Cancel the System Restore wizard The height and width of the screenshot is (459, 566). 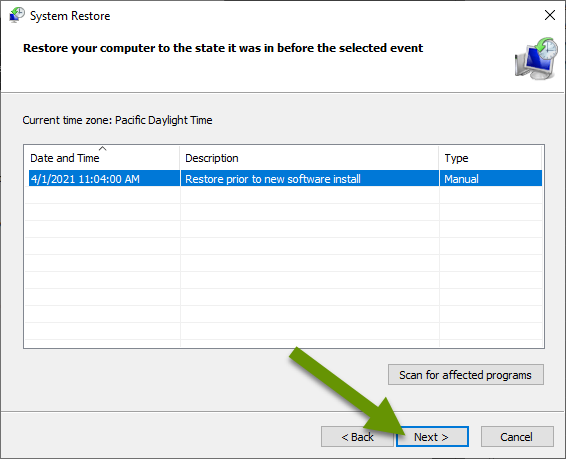click(x=517, y=437)
